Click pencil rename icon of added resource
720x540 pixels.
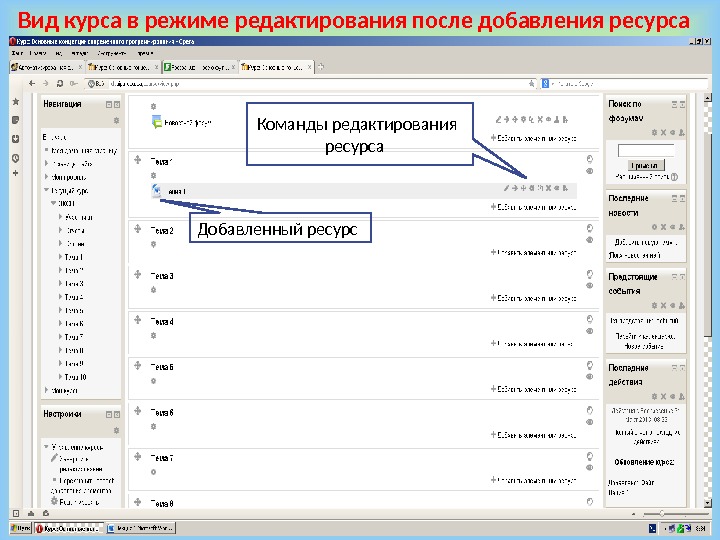(506, 188)
